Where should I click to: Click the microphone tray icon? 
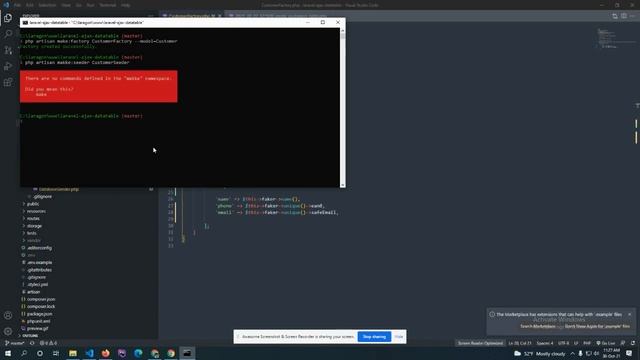[580, 353]
